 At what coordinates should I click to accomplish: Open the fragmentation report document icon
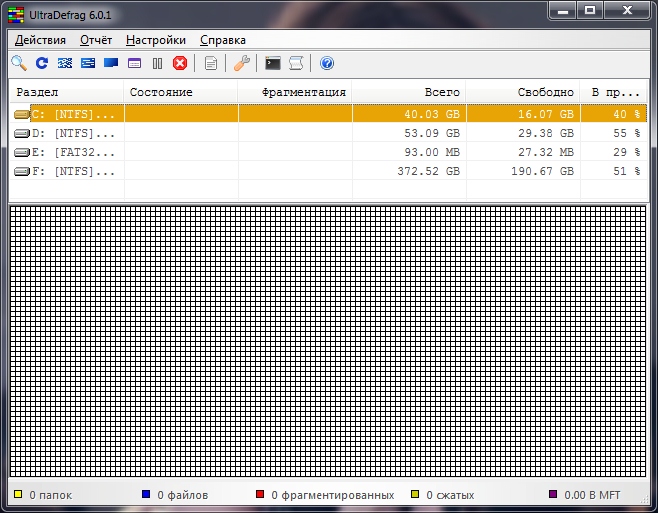point(211,63)
